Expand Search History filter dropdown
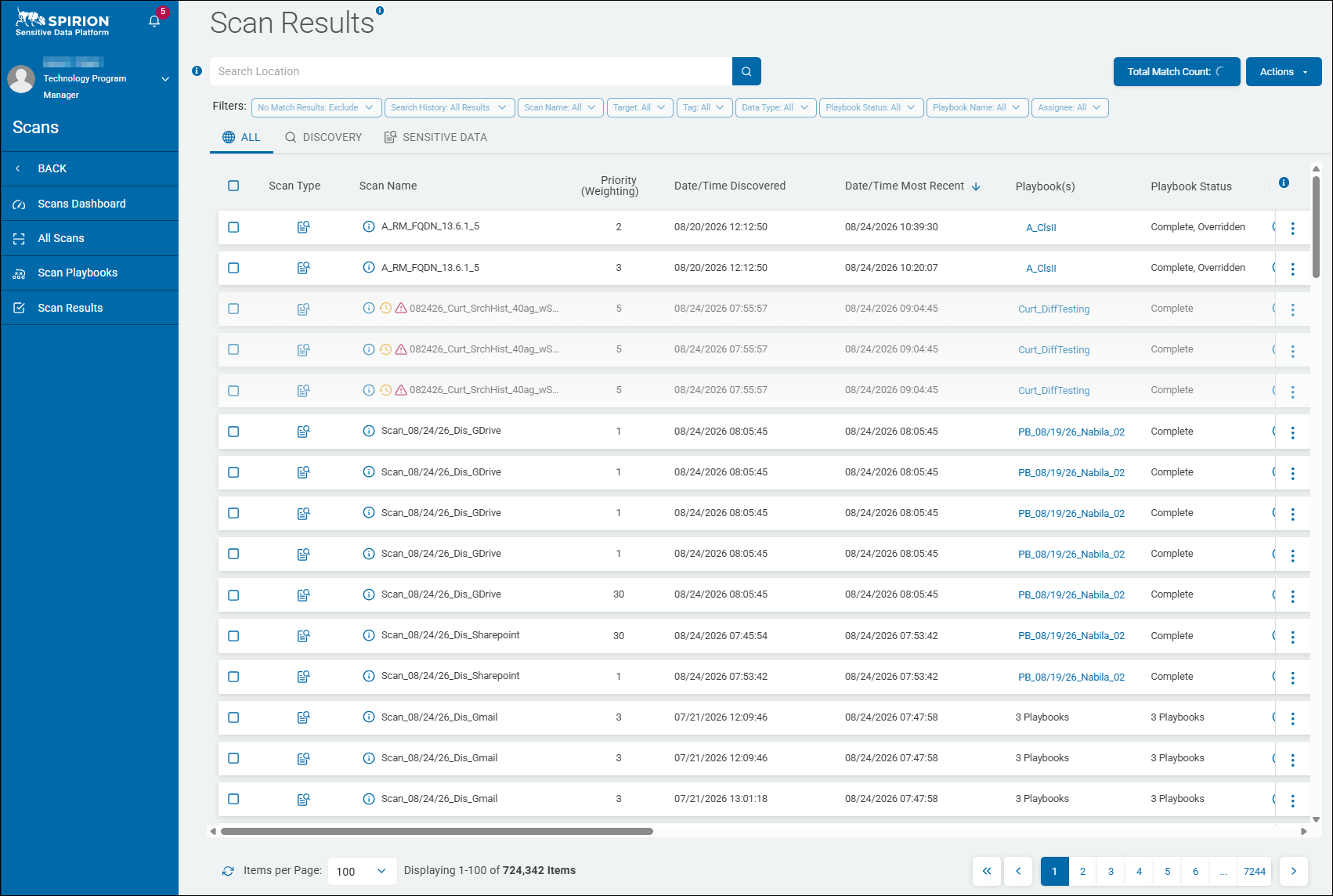1333x896 pixels. (450, 107)
